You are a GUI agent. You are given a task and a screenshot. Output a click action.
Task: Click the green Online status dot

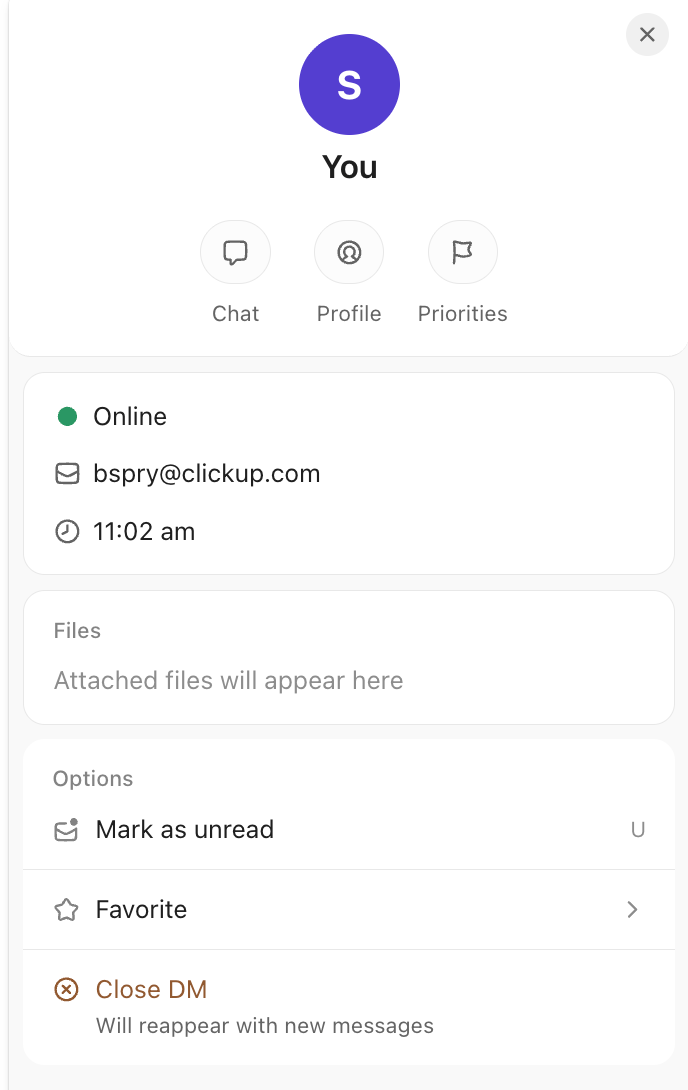click(67, 416)
